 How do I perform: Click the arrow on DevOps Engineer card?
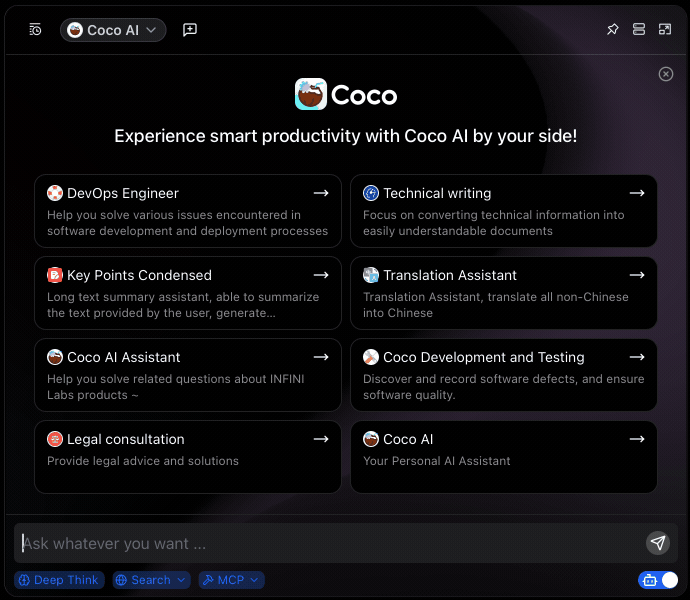(321, 193)
